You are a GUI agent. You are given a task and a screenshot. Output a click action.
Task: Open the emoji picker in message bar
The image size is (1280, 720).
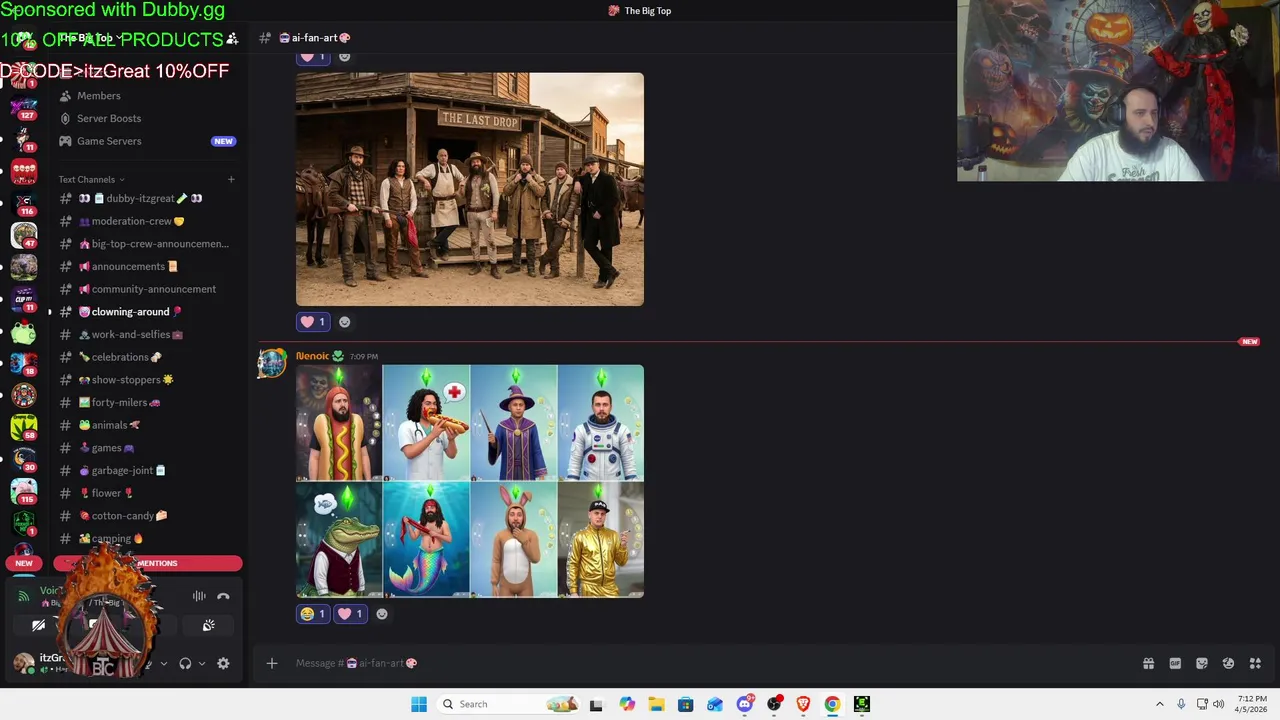pos(1228,663)
